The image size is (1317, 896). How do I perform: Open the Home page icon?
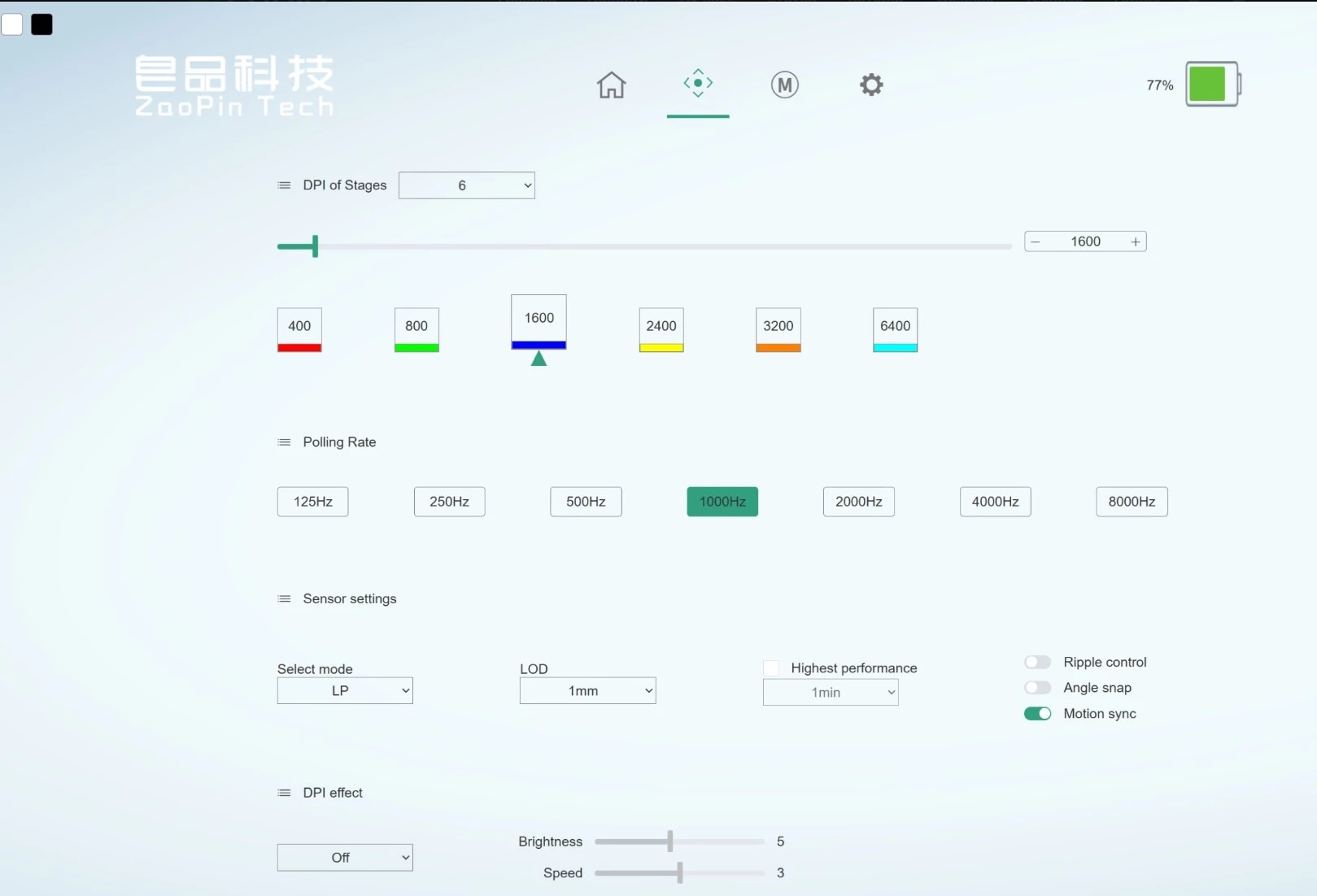pyautogui.click(x=611, y=85)
